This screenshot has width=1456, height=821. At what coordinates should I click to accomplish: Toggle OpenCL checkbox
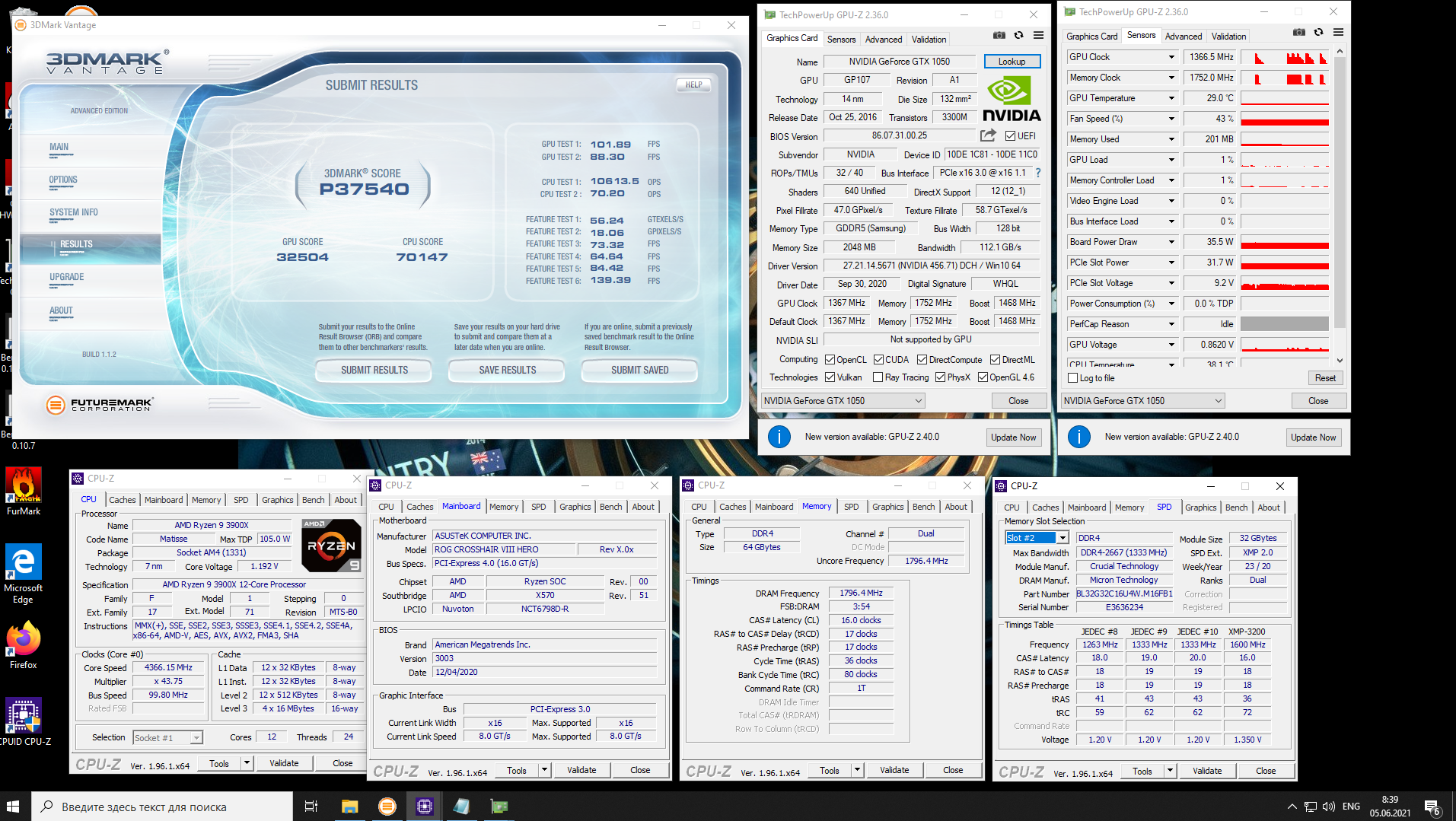[x=830, y=360]
